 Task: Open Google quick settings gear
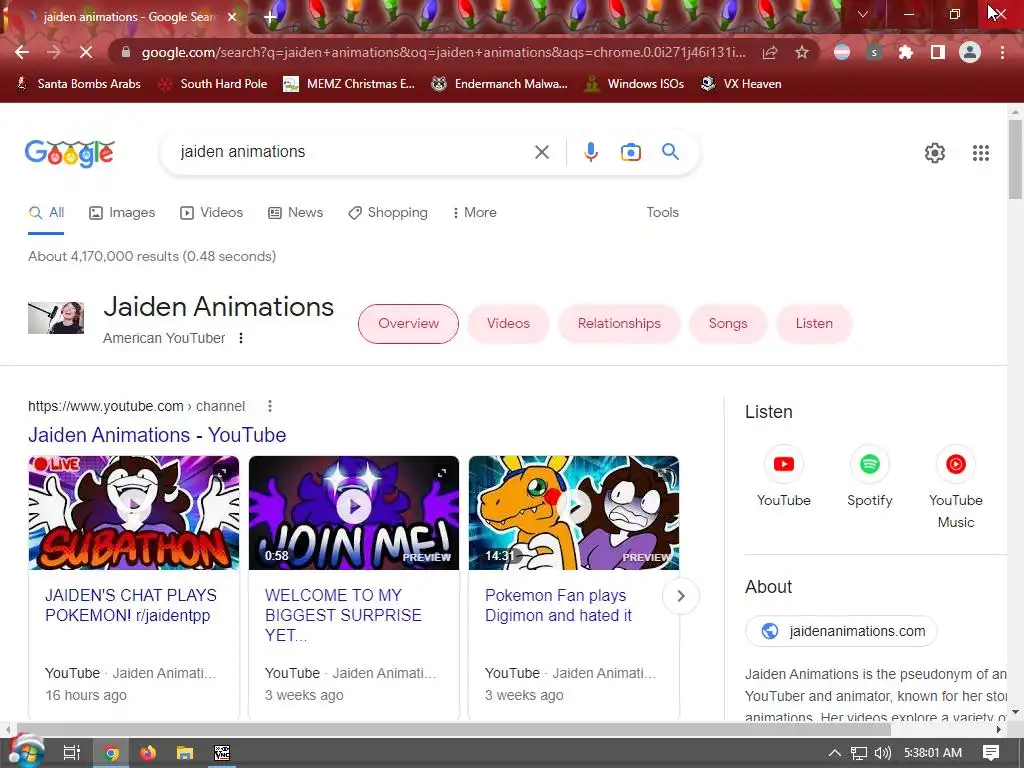tap(935, 153)
